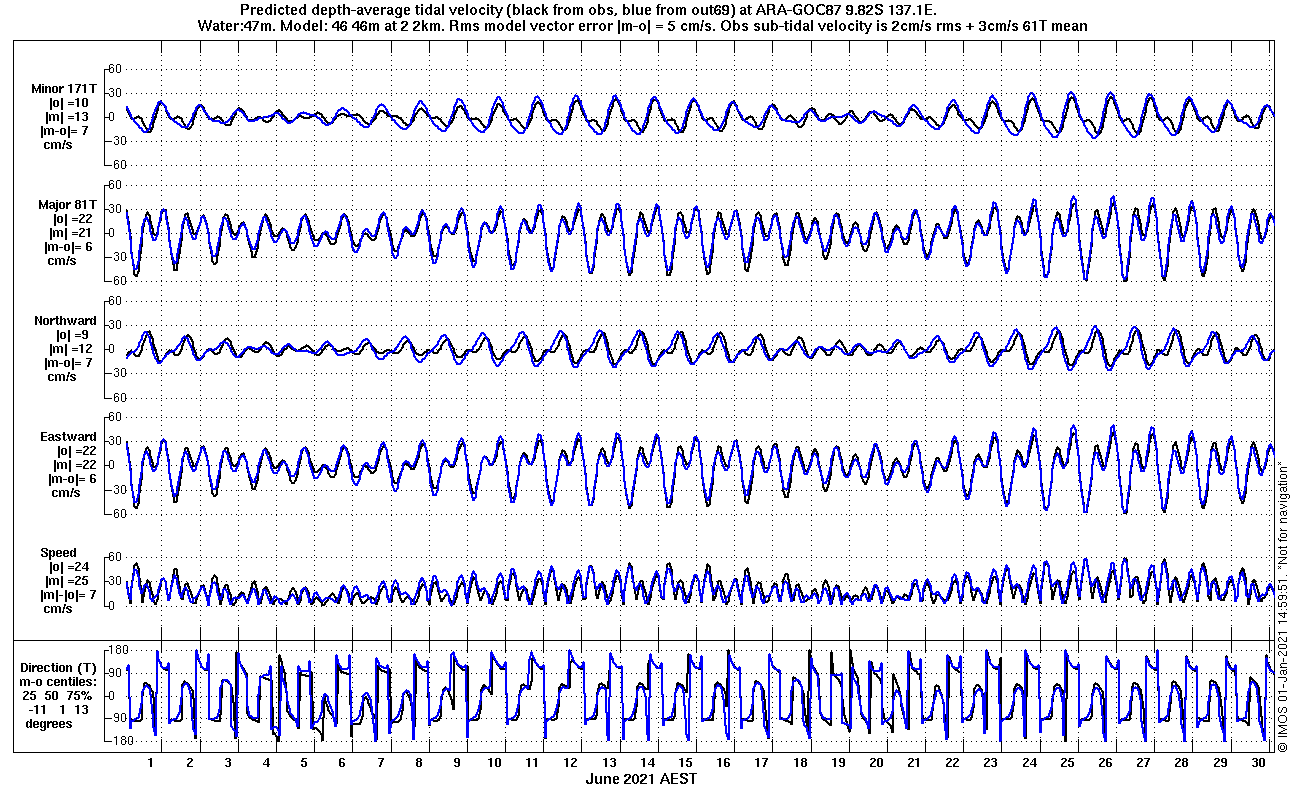Click day 22 on the date axis
1300x800 pixels.
[x=953, y=762]
